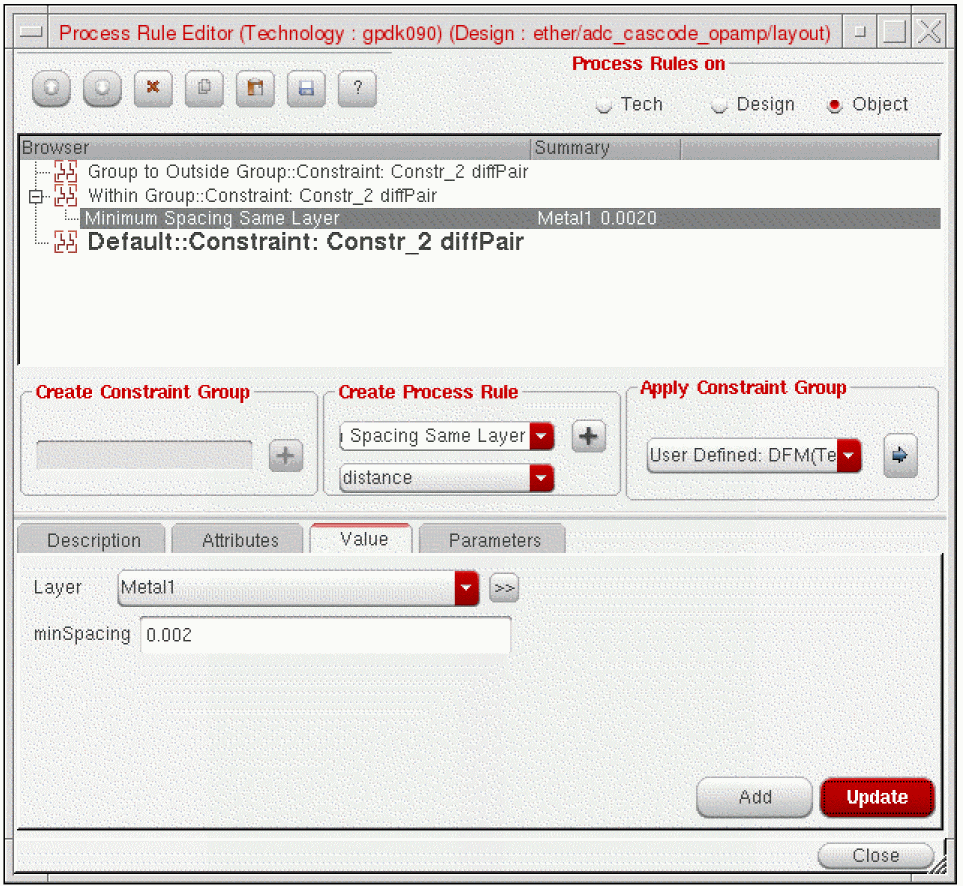
Task: Save process rules with floppy disk icon
Action: 306,89
